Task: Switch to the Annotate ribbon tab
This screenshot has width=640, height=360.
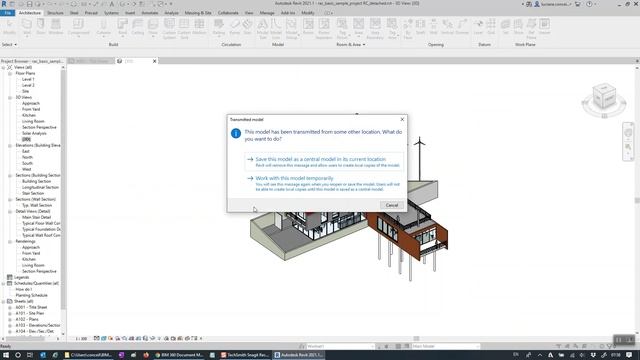Action: [149, 13]
